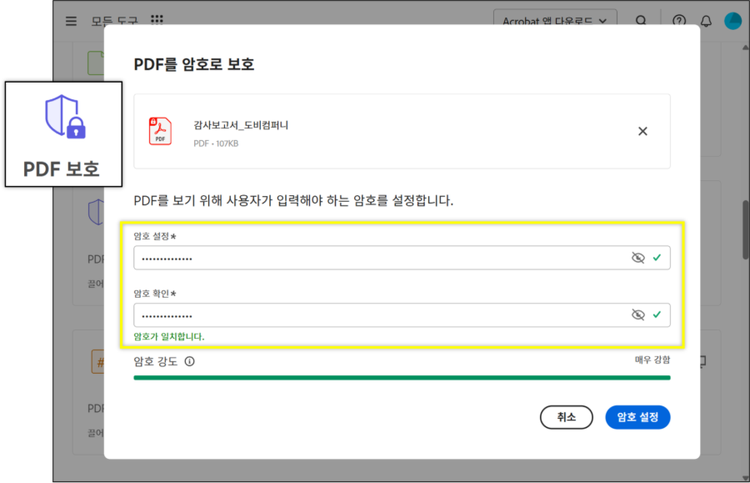The width and height of the screenshot is (750, 483).
Task: Open the notifications bell icon
Action: point(706,21)
